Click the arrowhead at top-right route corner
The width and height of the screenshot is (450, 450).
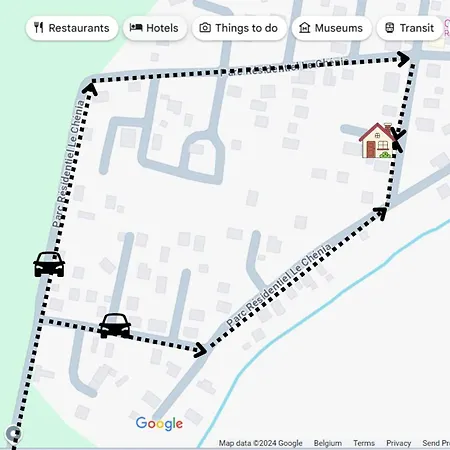404,59
